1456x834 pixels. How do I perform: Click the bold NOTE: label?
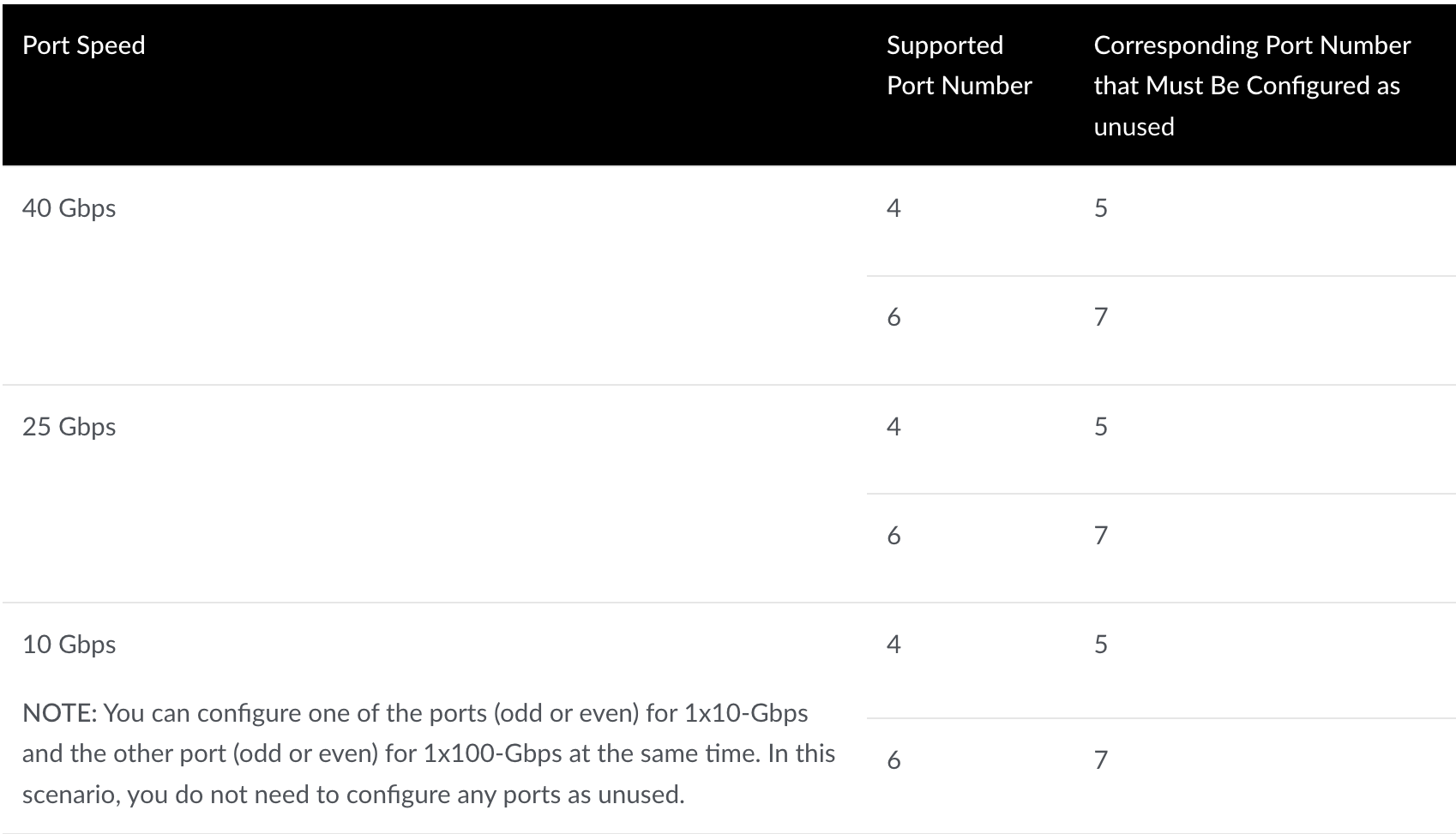59,713
